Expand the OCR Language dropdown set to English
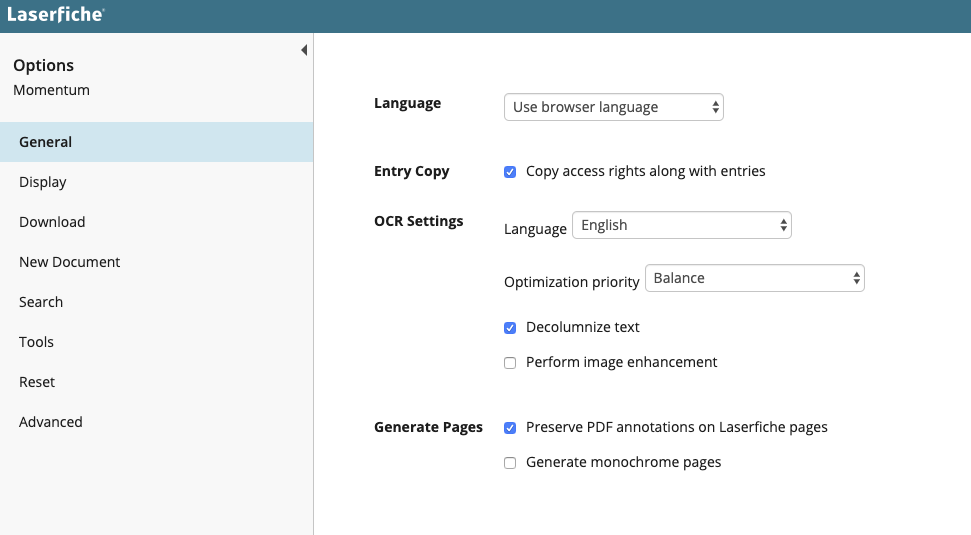Viewport: 971px width, 535px height. point(681,226)
